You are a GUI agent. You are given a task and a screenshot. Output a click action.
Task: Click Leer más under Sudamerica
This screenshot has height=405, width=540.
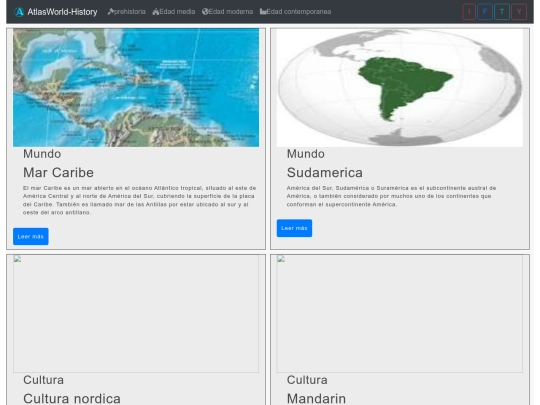[294, 228]
